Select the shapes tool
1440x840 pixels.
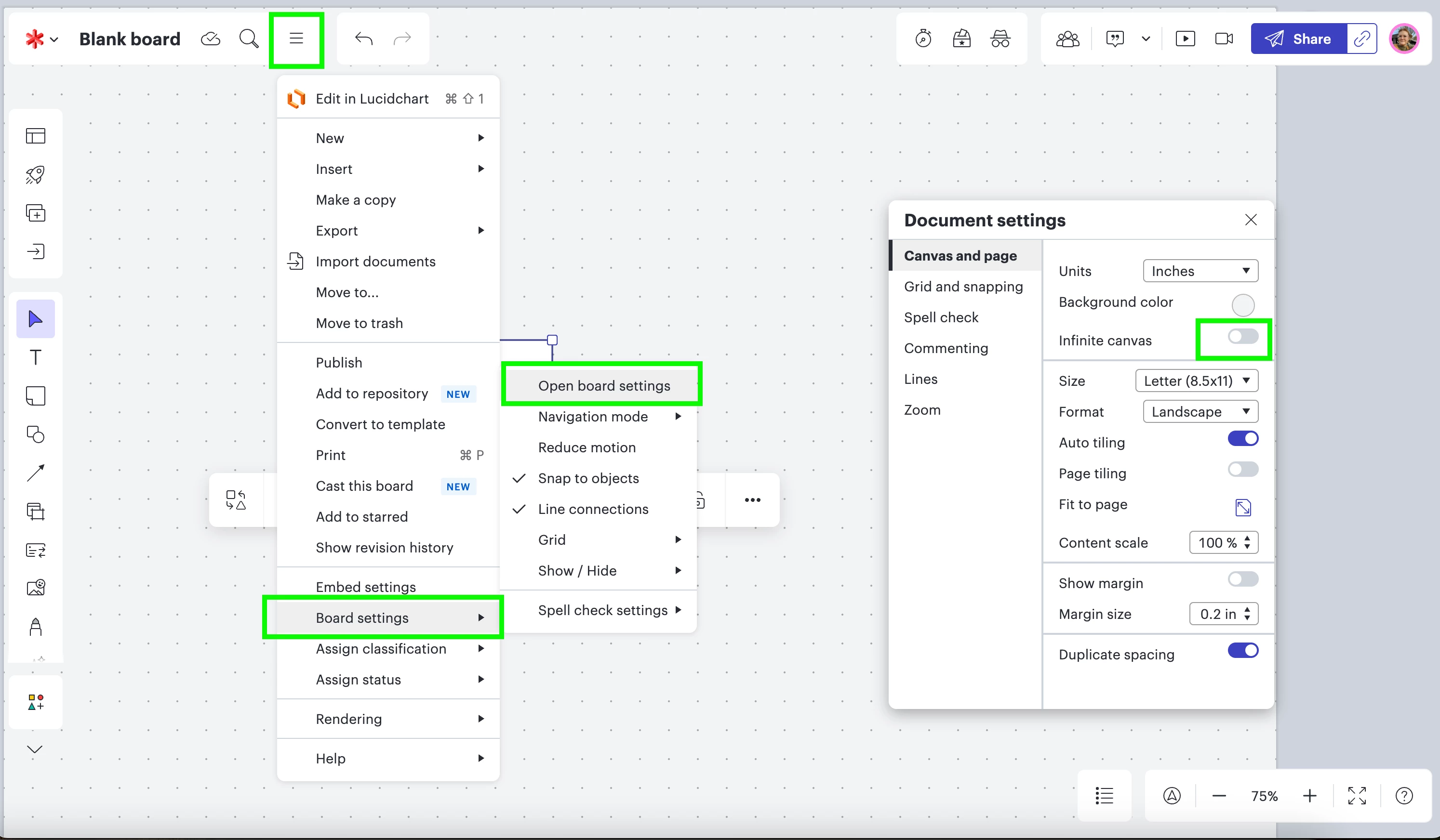36,434
